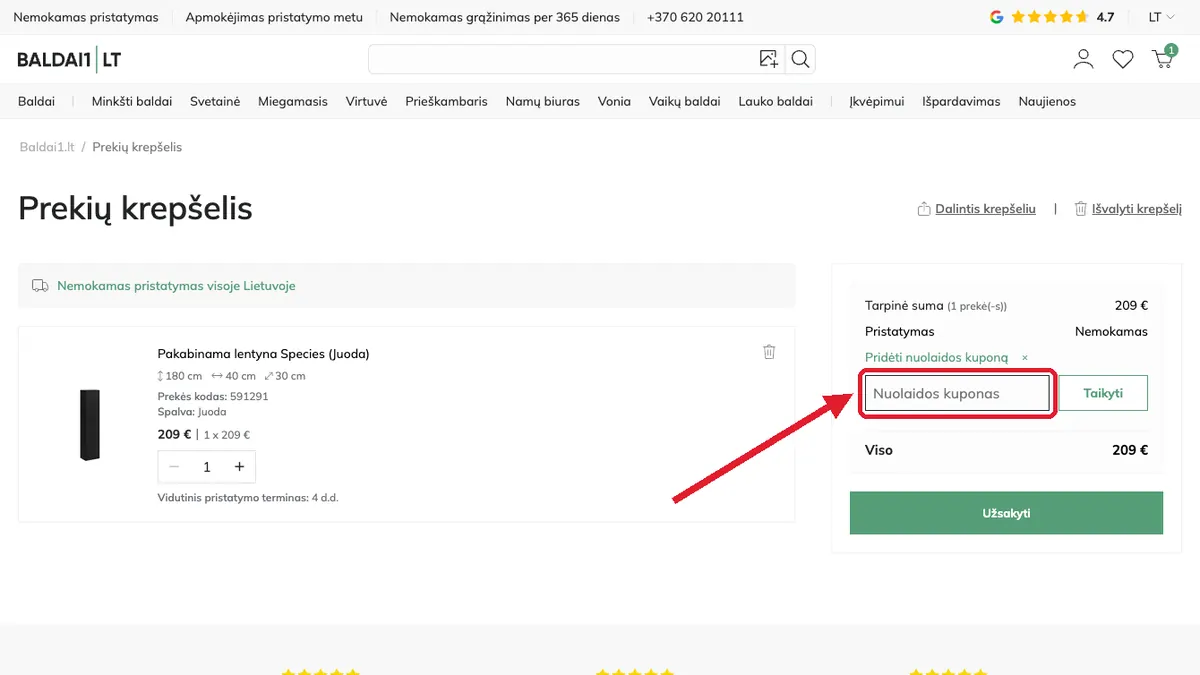Open the black shelf product thumbnail
The height and width of the screenshot is (675, 1200).
click(x=90, y=424)
